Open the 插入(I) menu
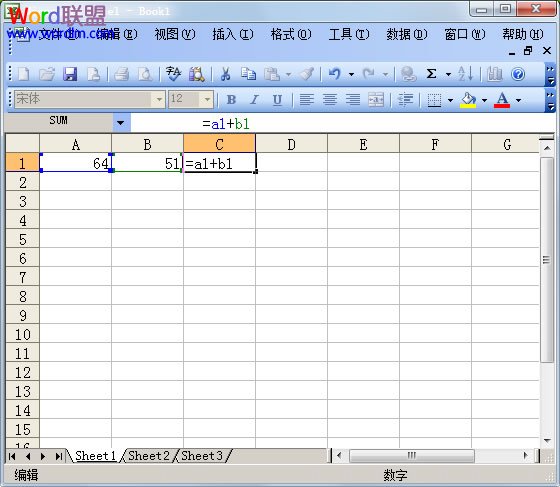The width and height of the screenshot is (560, 487). [233, 35]
